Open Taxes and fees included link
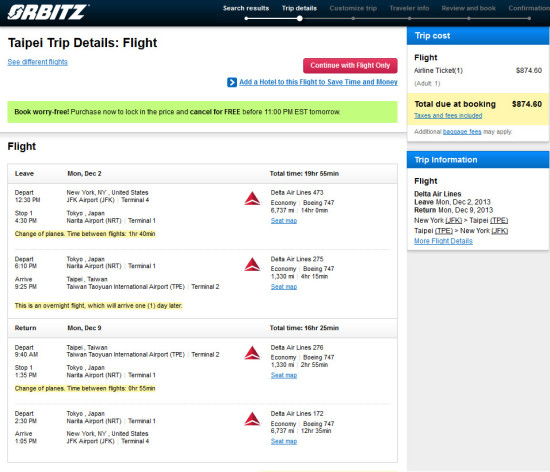The width and height of the screenshot is (550, 472). tap(448, 116)
